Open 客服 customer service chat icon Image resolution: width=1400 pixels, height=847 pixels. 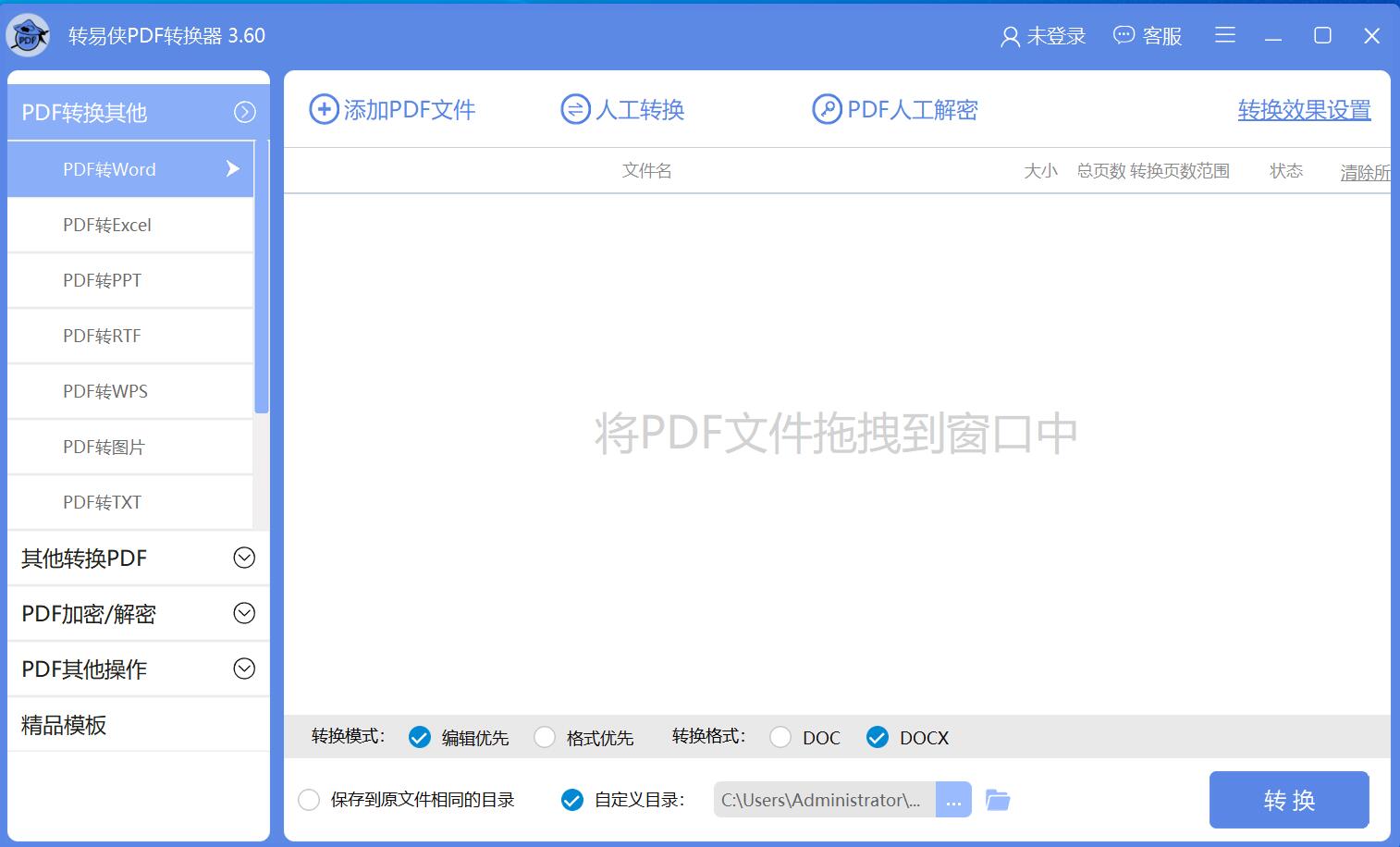[x=1123, y=35]
